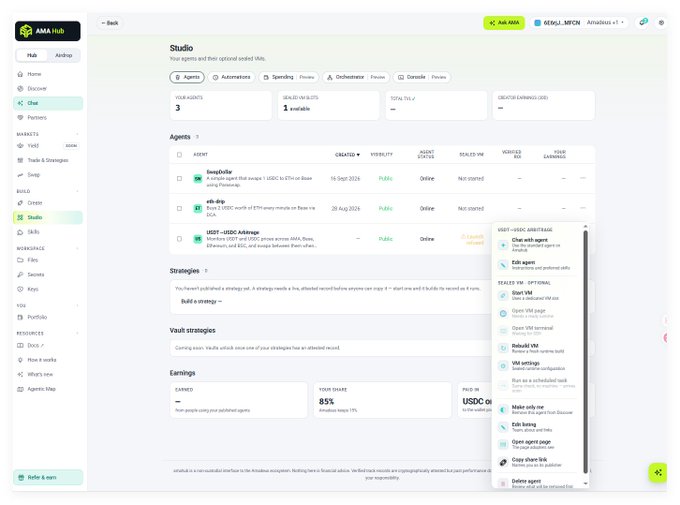Open Home in the sidebar
This screenshot has width=680, height=505.
pyautogui.click(x=48, y=74)
